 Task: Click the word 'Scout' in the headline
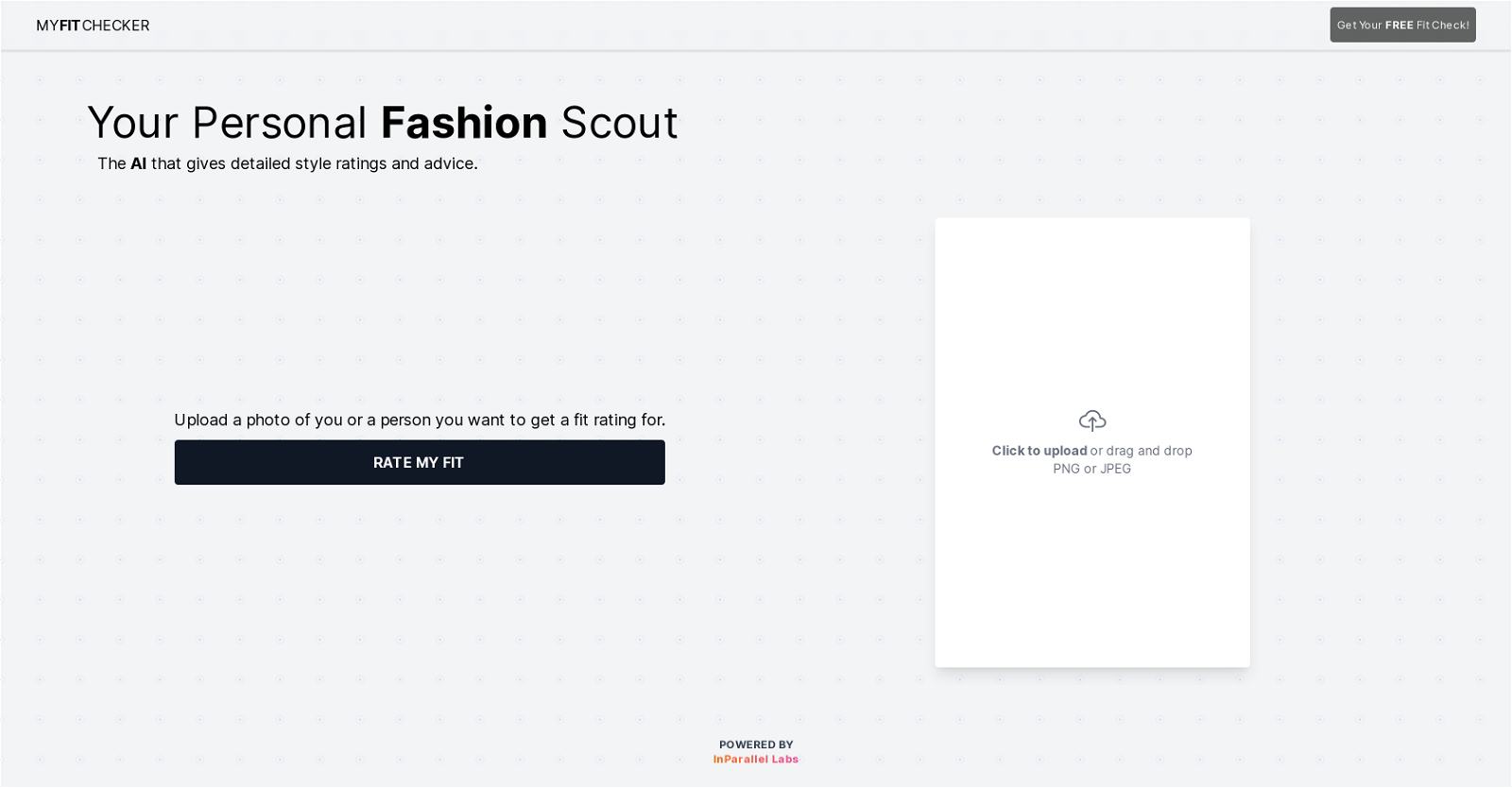pos(620,123)
